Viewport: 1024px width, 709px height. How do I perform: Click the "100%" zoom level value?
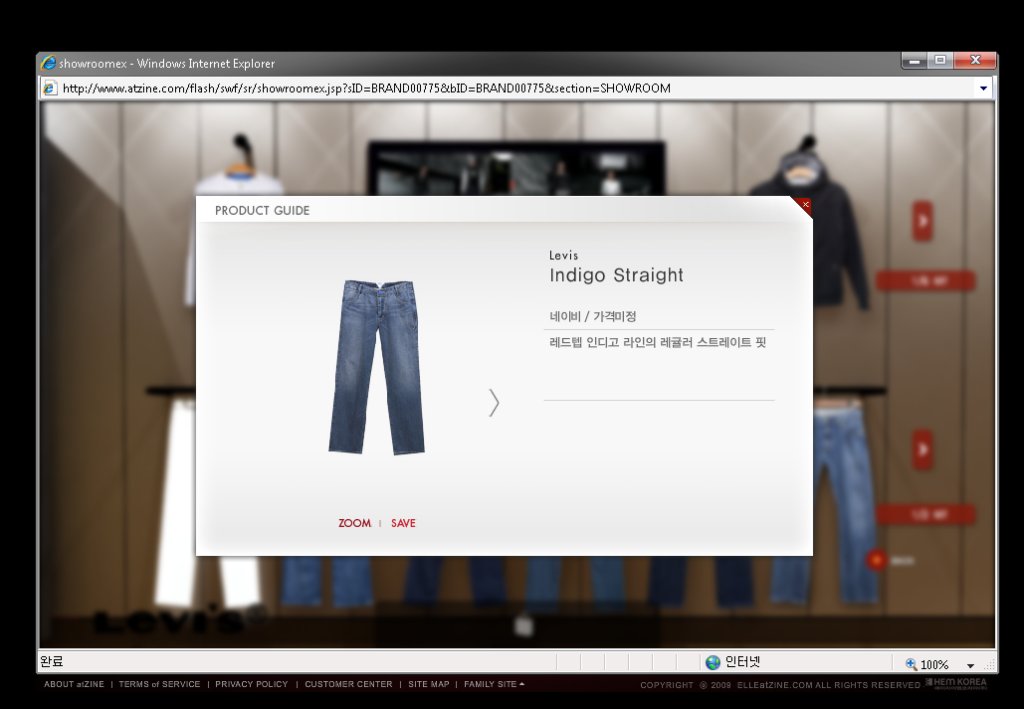coord(934,665)
